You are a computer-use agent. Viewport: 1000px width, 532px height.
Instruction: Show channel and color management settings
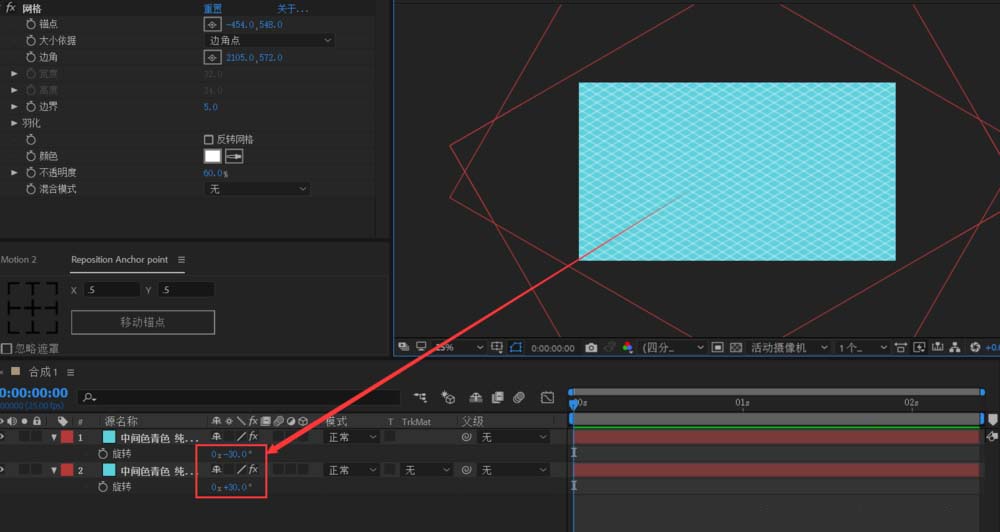tap(628, 348)
